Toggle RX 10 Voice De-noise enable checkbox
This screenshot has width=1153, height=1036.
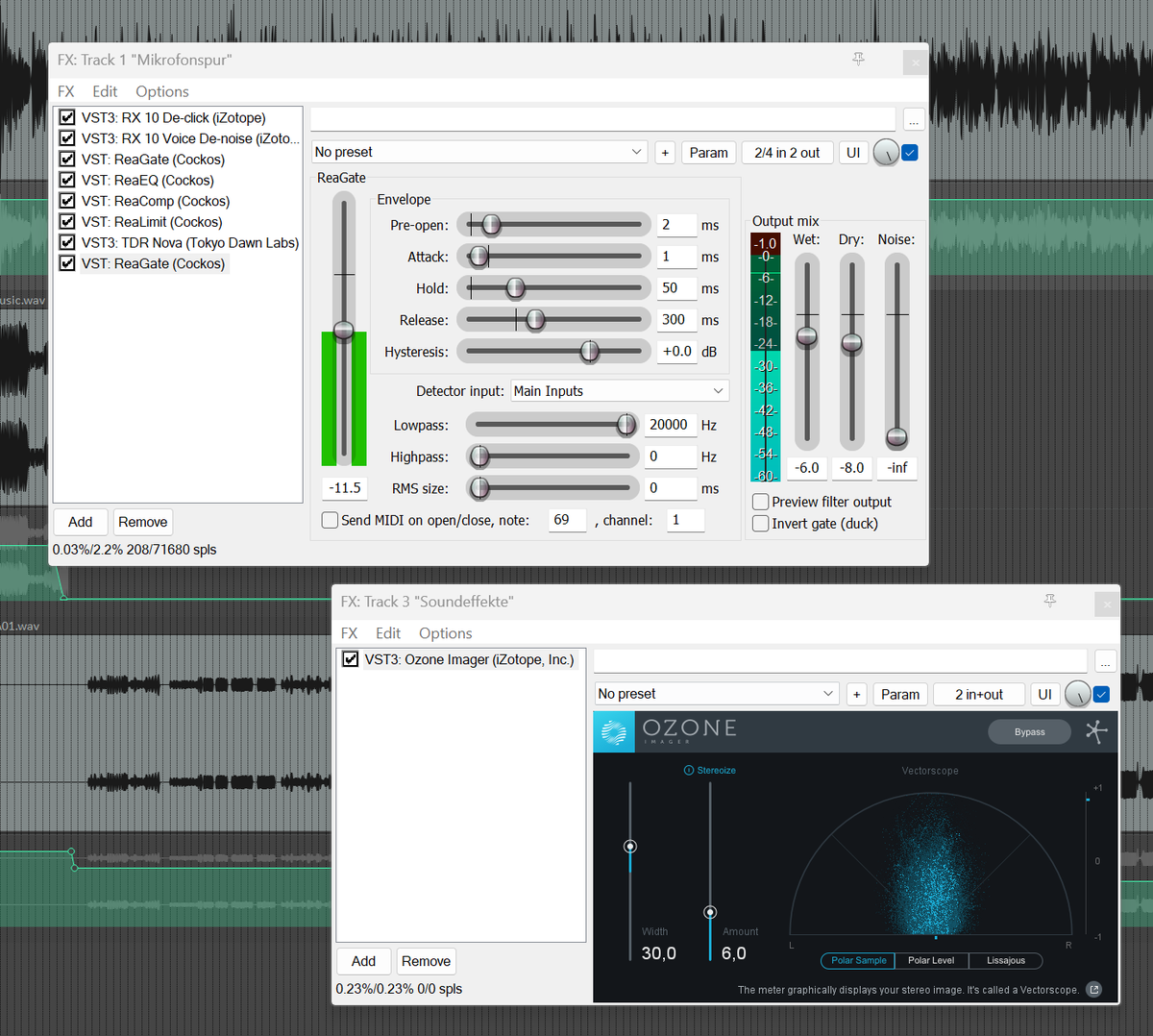point(67,138)
